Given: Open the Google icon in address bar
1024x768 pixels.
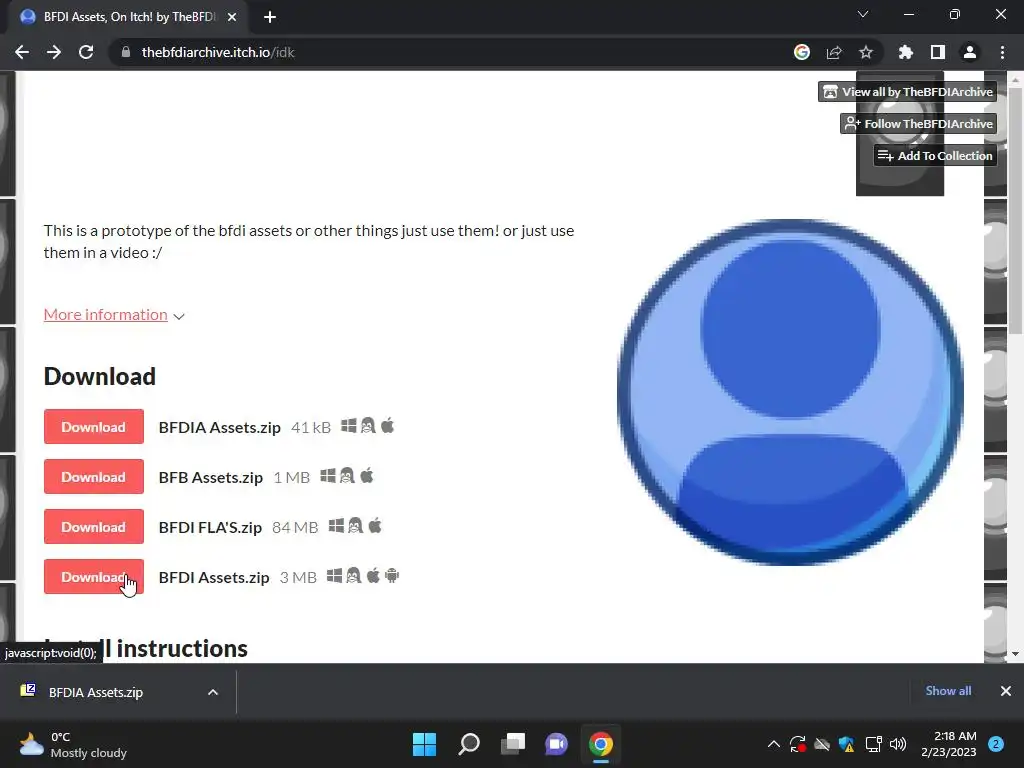Looking at the screenshot, I should (801, 52).
